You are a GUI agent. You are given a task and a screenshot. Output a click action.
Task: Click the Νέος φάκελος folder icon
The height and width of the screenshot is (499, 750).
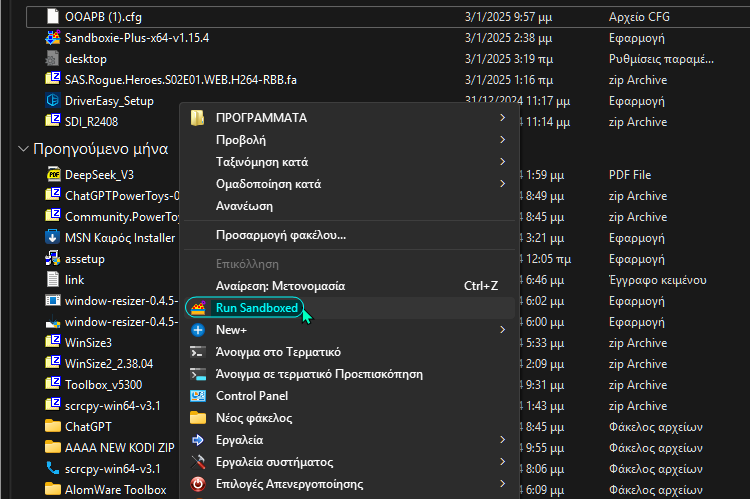click(x=198, y=418)
